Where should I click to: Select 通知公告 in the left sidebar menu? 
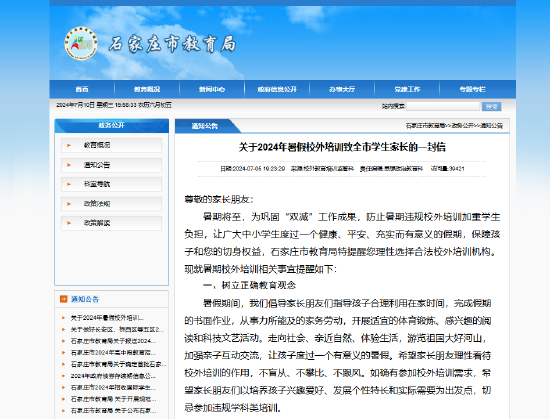(112, 165)
